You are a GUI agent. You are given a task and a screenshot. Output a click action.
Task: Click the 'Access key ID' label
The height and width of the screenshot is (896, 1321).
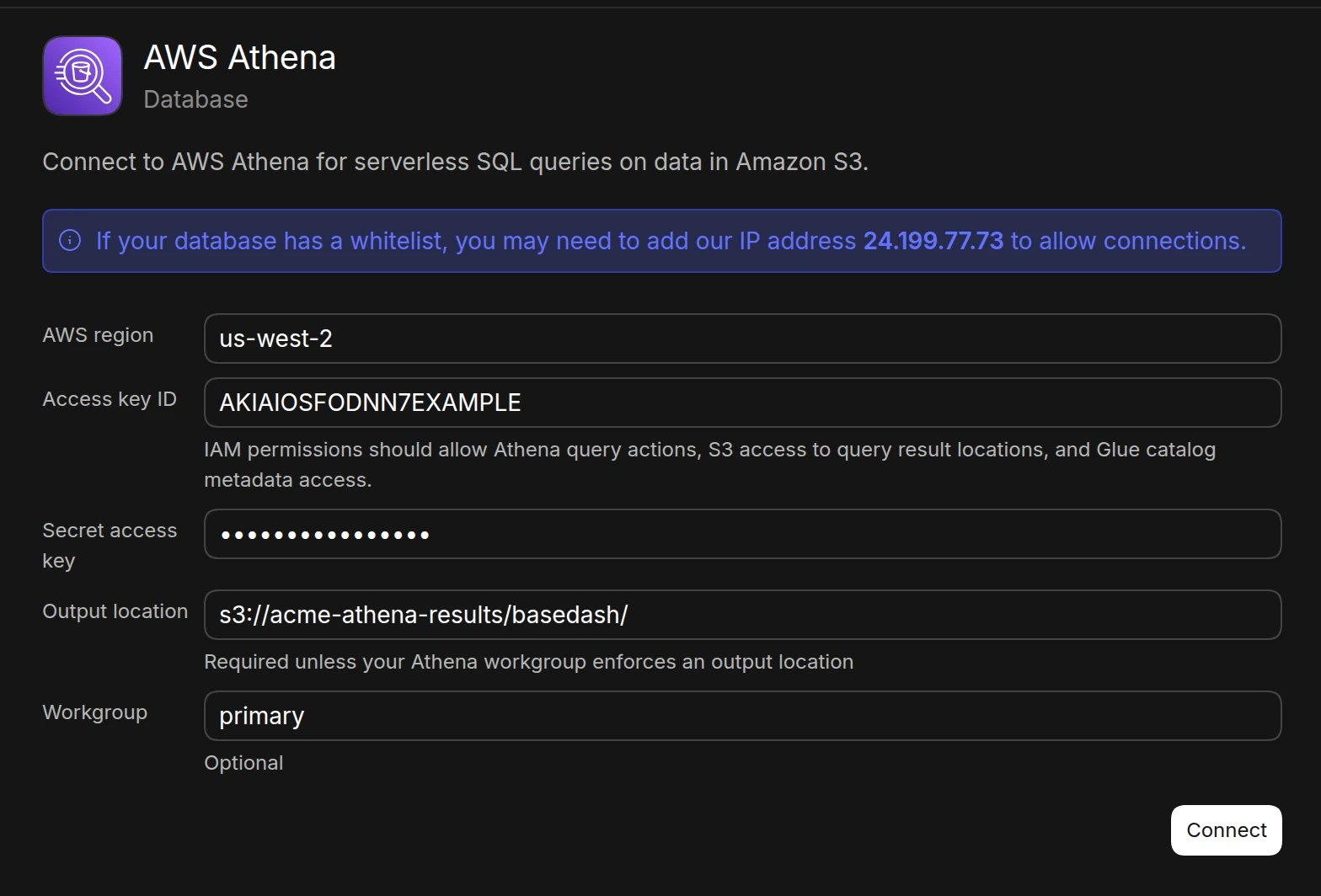[x=110, y=399]
